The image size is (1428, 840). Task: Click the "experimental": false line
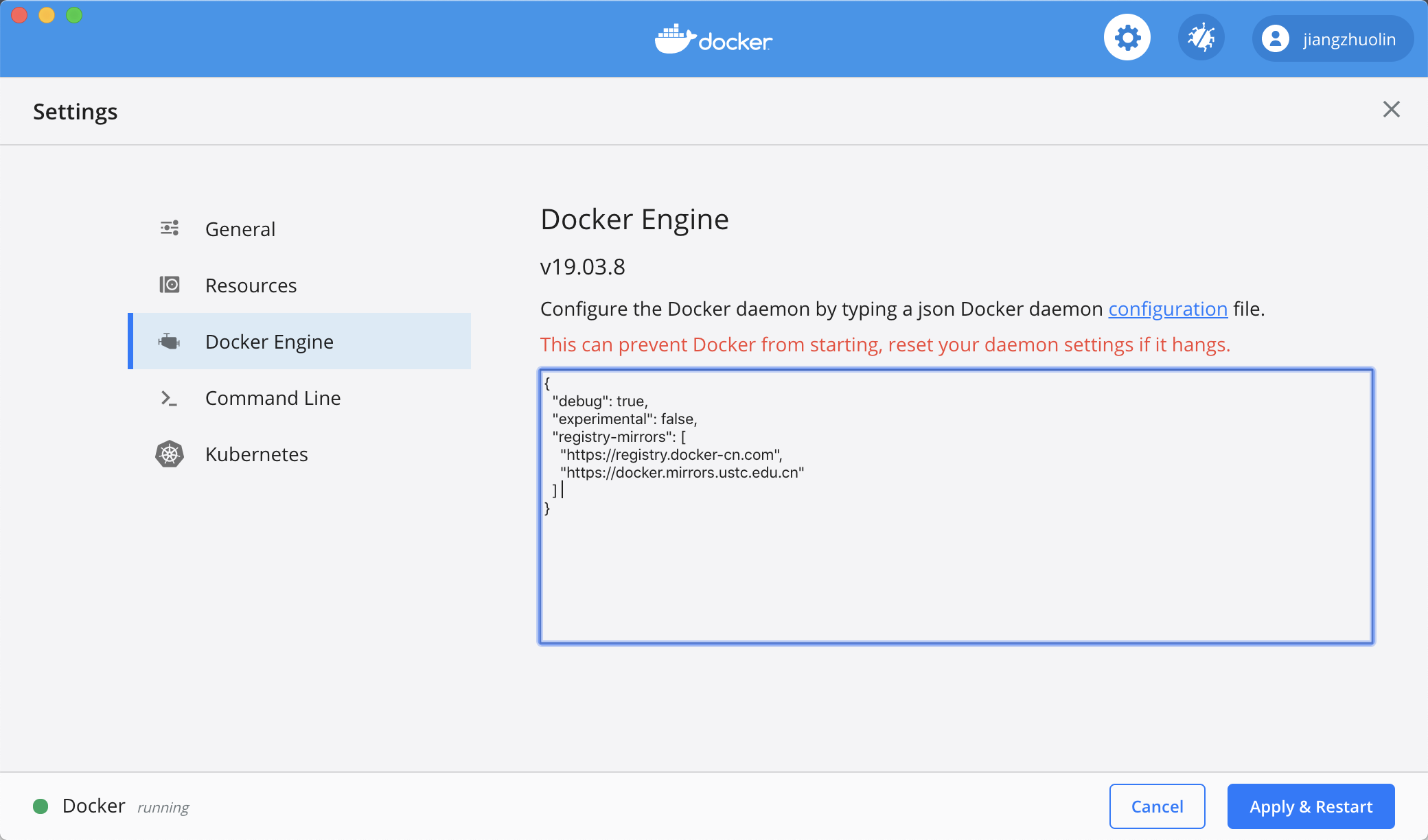coord(625,419)
